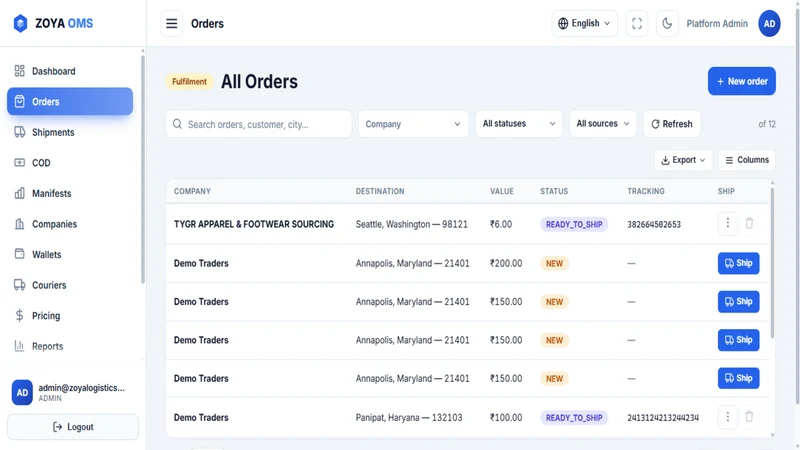Click the Fulfilment badge

coord(189,82)
